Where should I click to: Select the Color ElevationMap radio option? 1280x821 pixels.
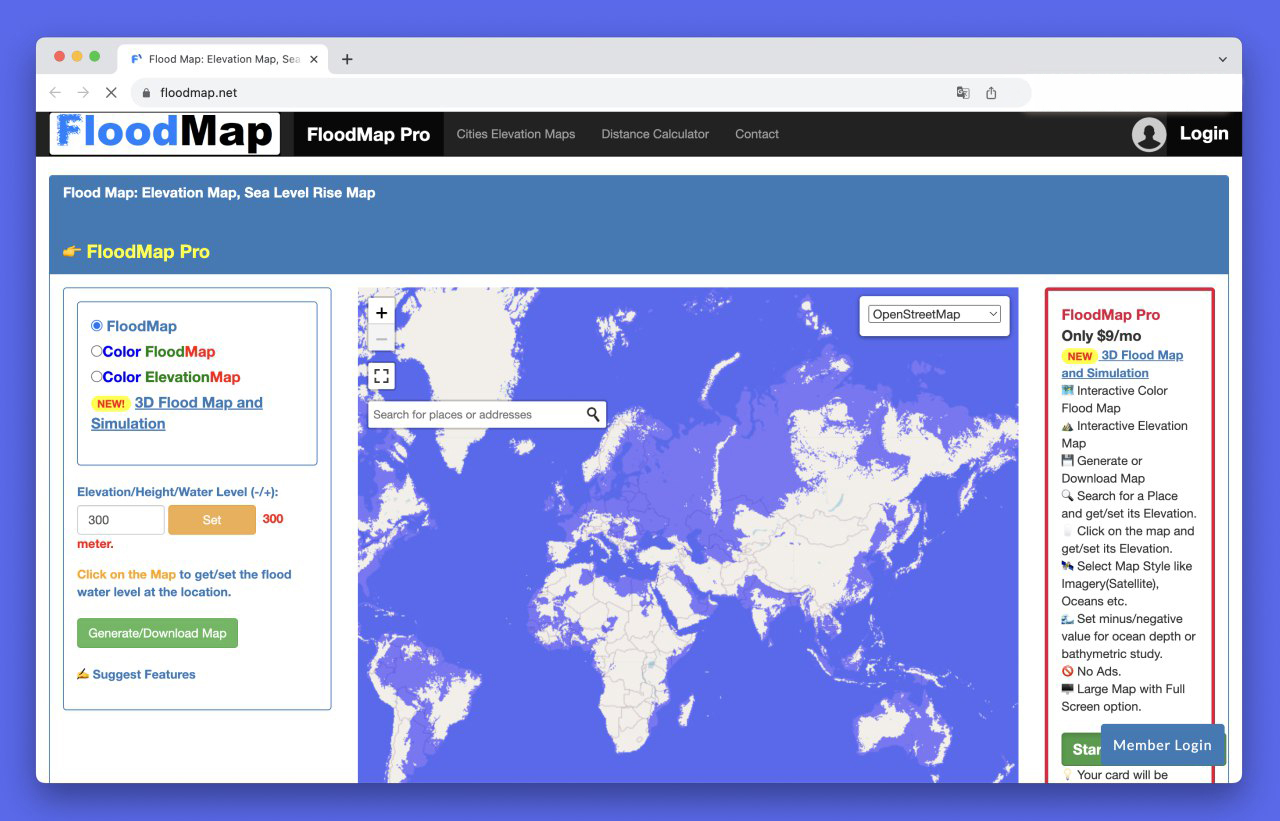[97, 377]
